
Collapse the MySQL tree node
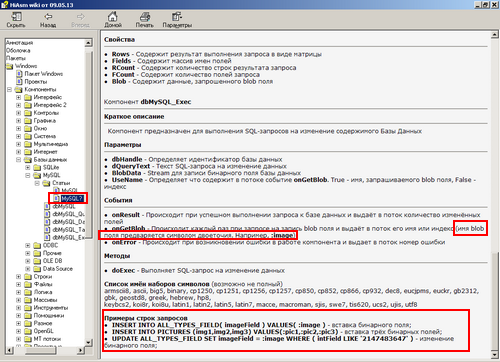[x=28, y=175]
